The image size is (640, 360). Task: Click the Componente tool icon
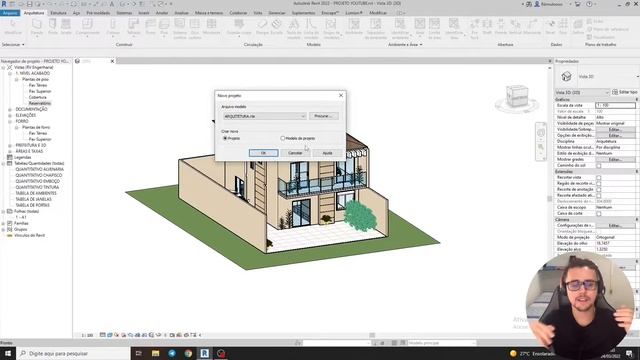pos(87,24)
